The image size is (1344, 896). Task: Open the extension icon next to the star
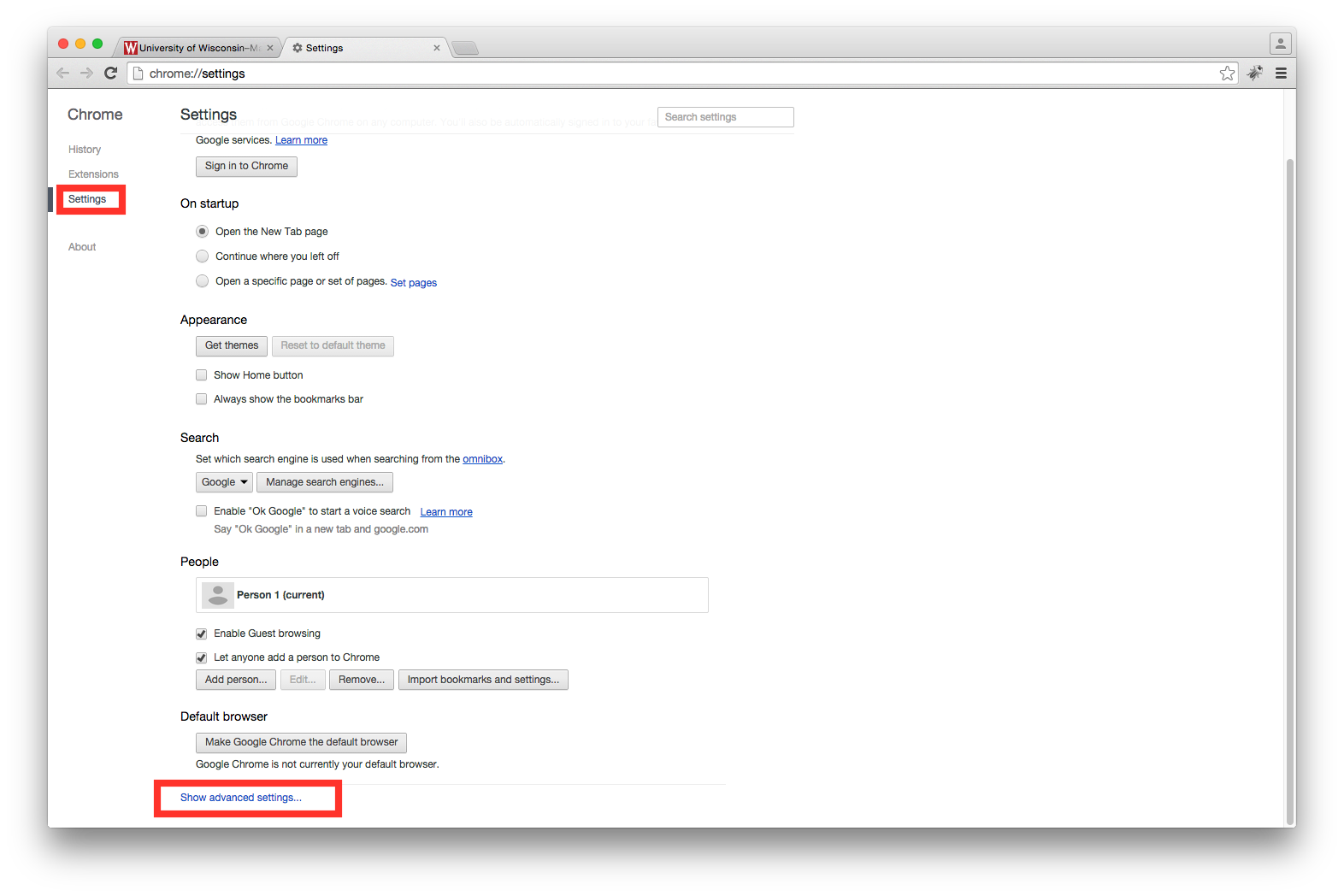(x=1254, y=74)
